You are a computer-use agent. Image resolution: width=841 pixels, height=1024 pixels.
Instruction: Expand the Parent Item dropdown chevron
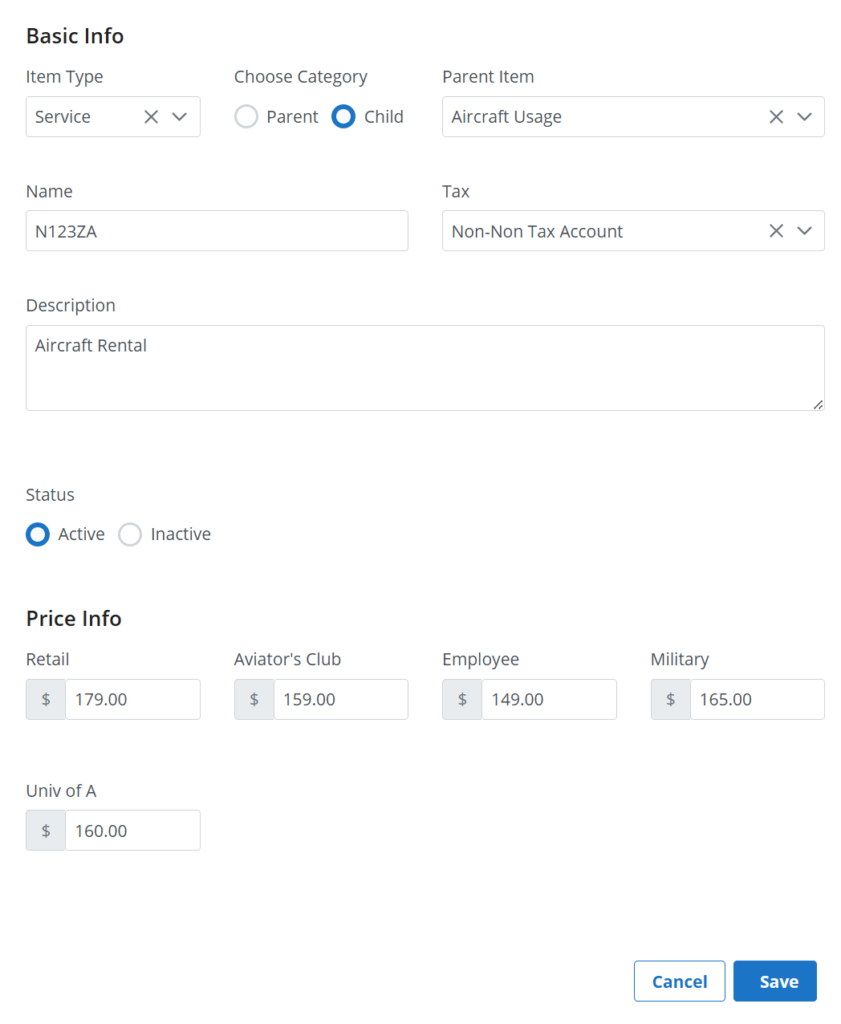tap(804, 117)
